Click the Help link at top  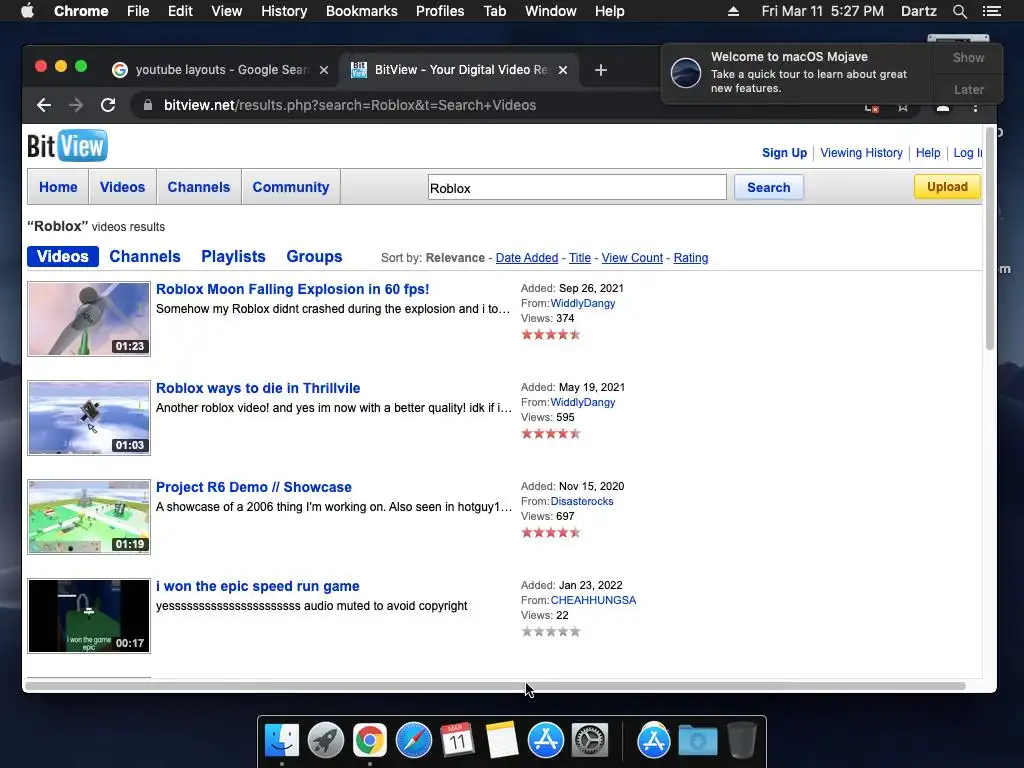[x=928, y=153]
